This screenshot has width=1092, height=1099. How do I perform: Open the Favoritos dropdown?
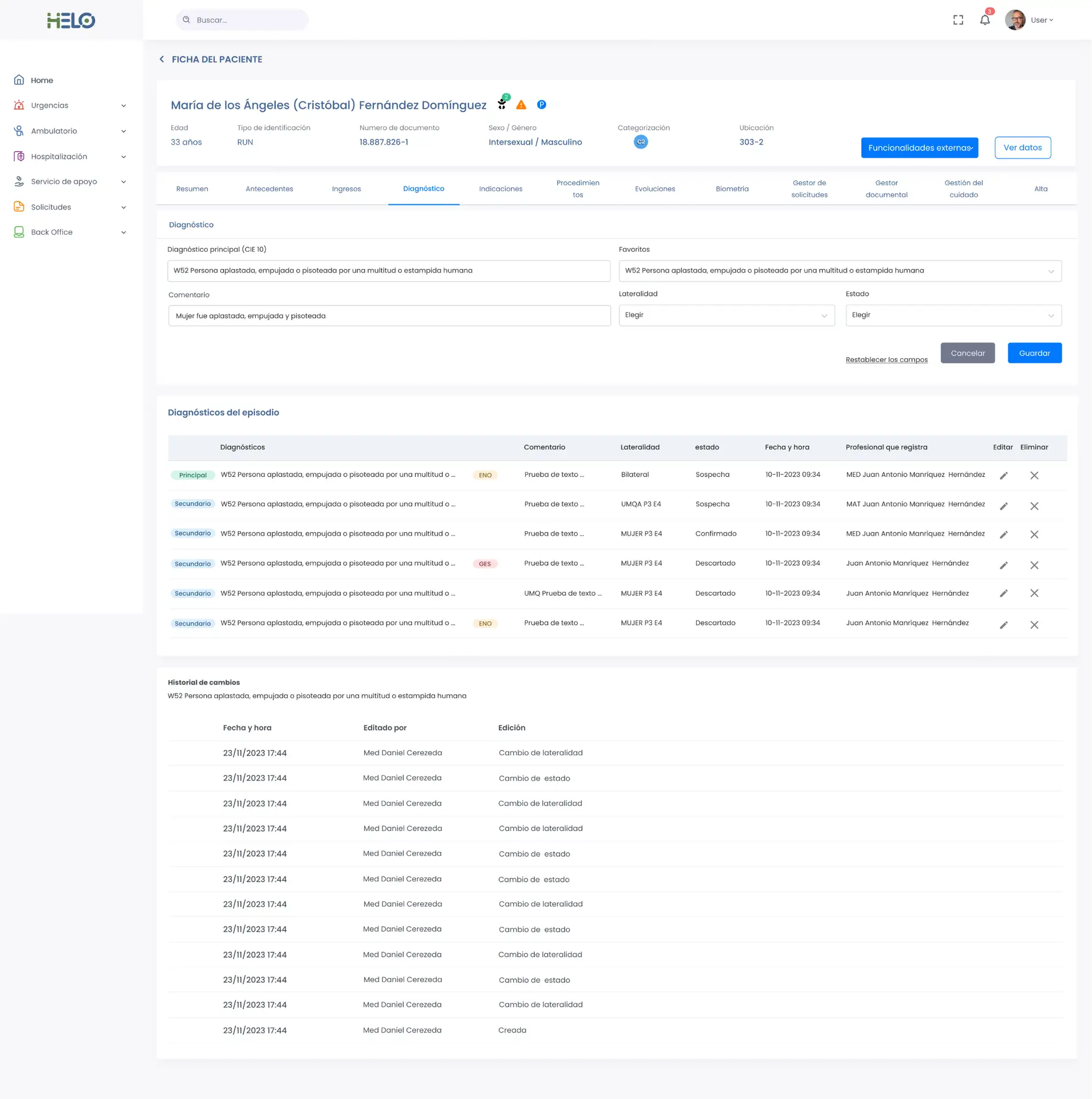click(839, 271)
